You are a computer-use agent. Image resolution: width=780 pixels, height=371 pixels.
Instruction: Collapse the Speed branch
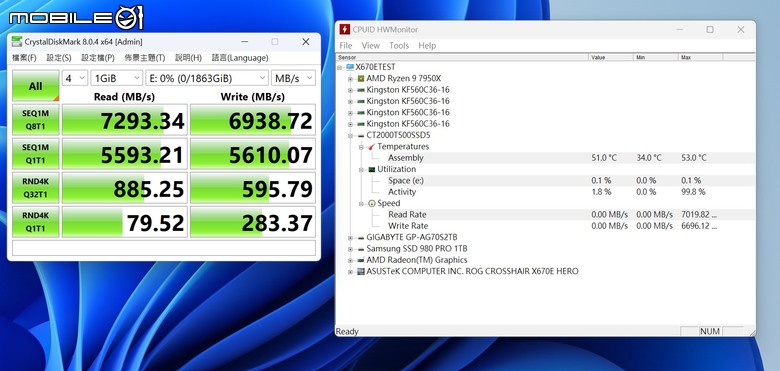coord(362,203)
